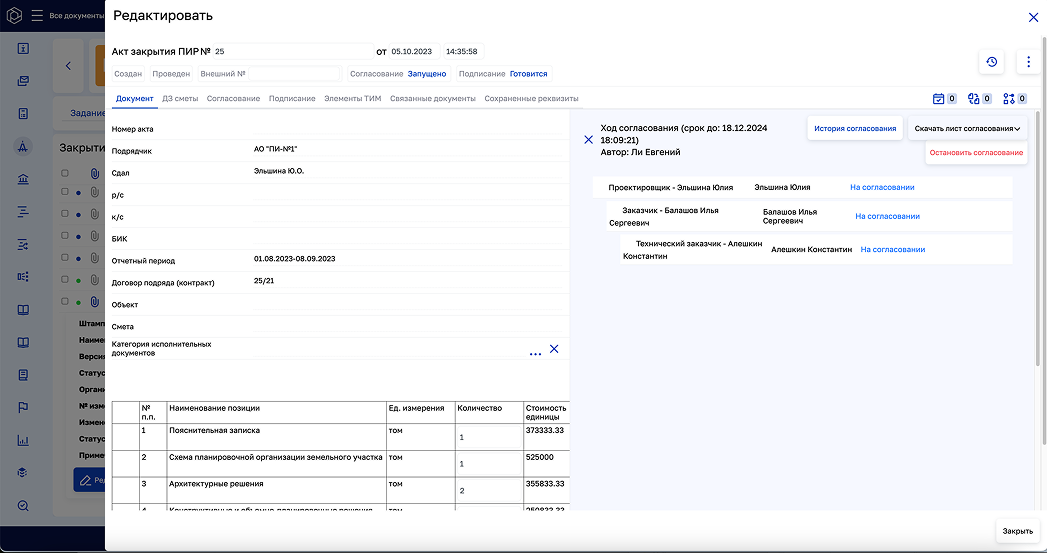Go to the Сохраненные реквизиты tab
Screen dimensions: 1047x553
531,99
